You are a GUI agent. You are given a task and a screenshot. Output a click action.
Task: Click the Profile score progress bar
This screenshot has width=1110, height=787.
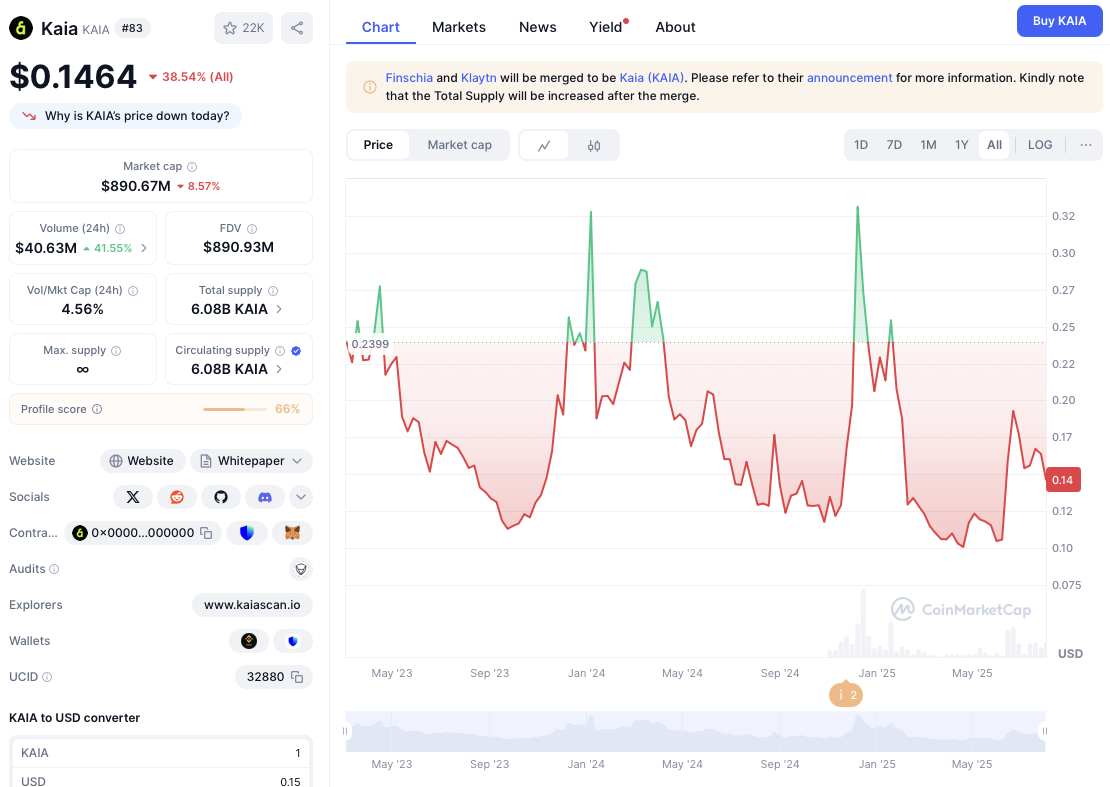pyautogui.click(x=234, y=409)
